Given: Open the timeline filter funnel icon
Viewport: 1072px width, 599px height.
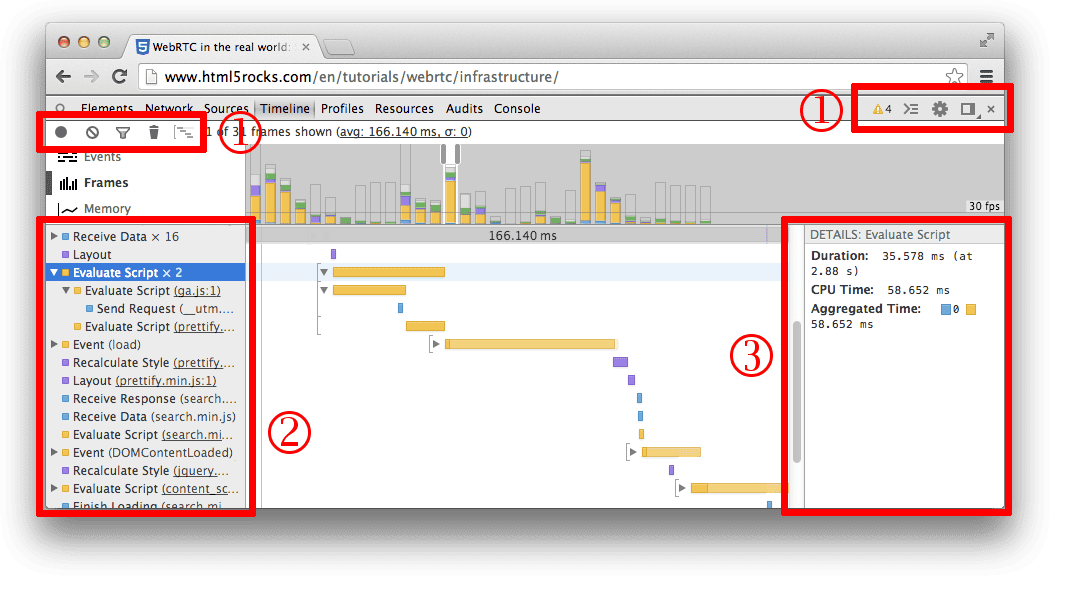Looking at the screenshot, I should tap(123, 132).
